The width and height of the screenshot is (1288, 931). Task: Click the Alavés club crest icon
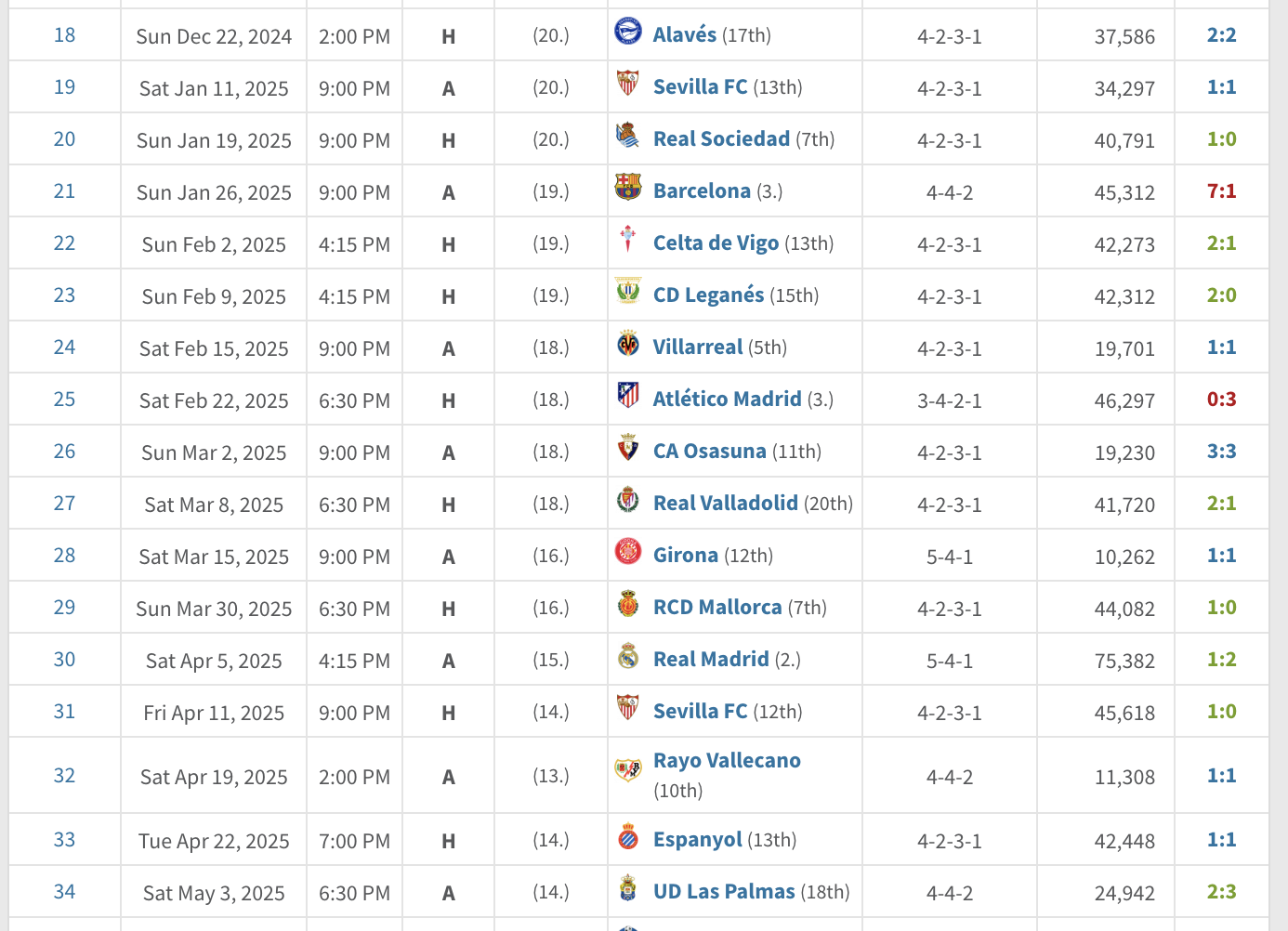click(x=628, y=32)
